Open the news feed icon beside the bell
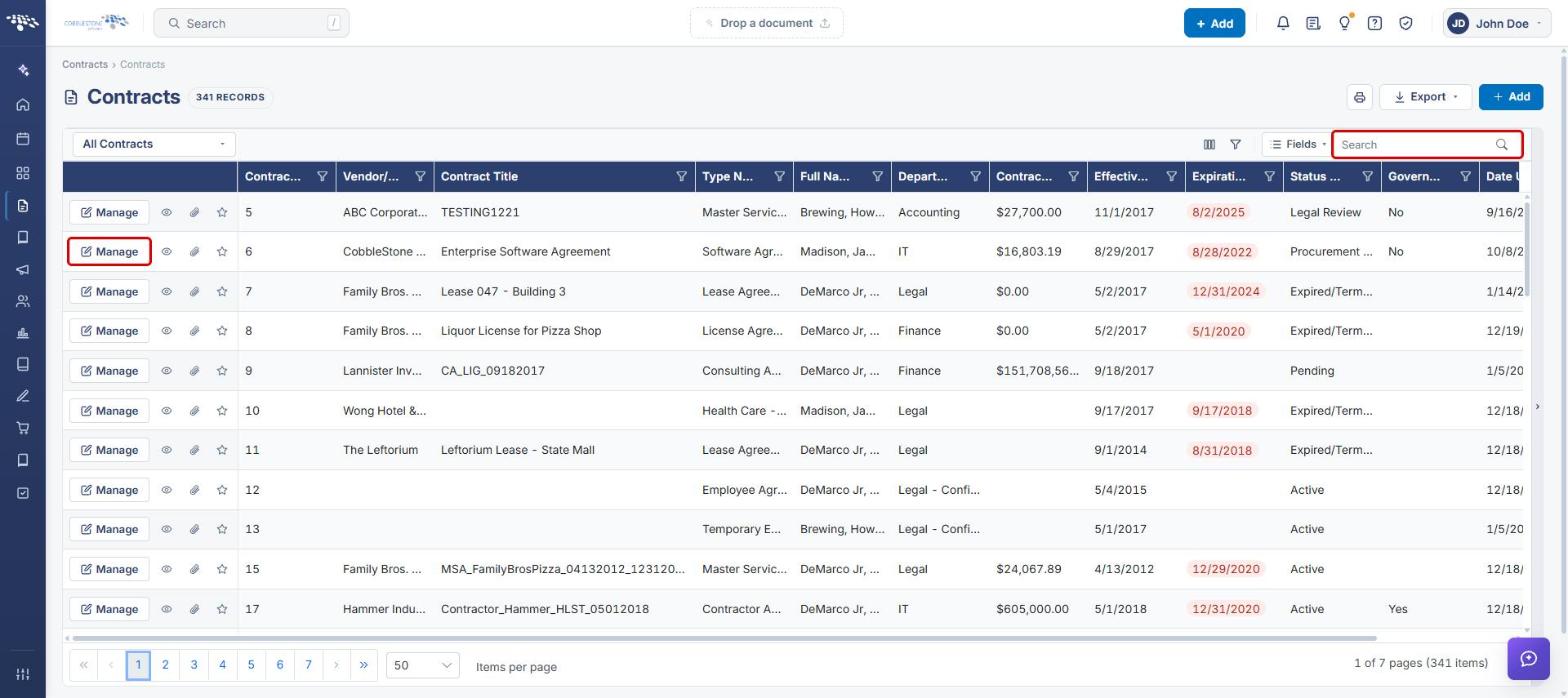The width and height of the screenshot is (1568, 698). 1313,23
